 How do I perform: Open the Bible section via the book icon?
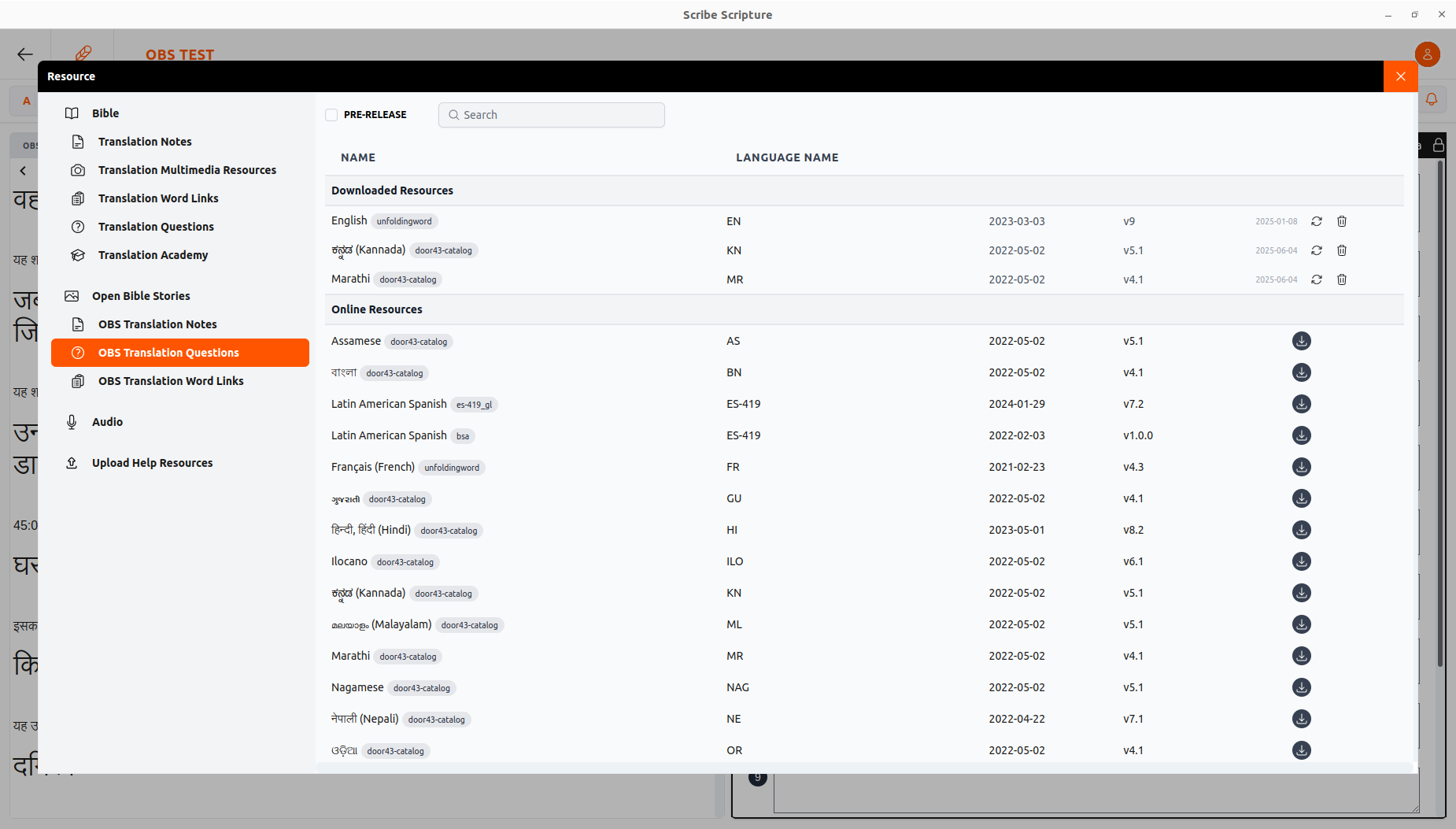pyautogui.click(x=72, y=113)
